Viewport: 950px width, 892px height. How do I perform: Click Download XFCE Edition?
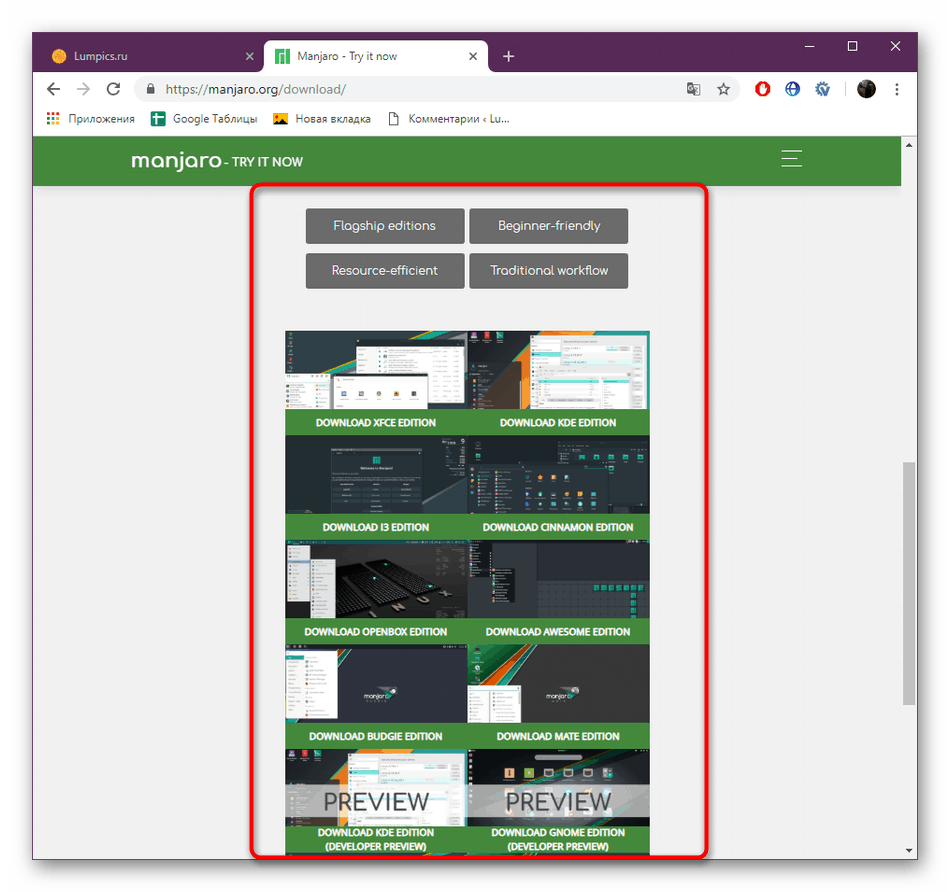376,422
